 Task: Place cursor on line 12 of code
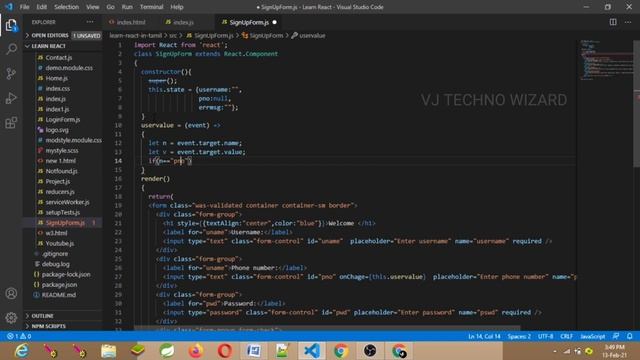coord(195,143)
